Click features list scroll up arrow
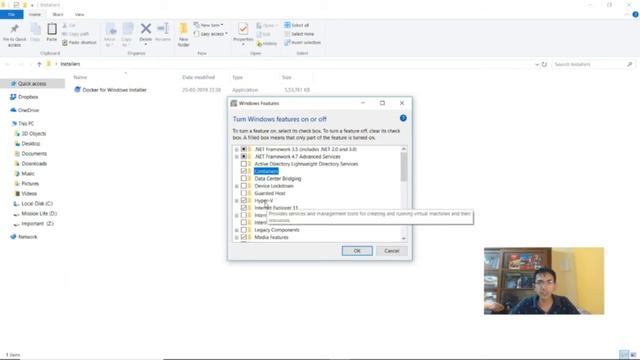Viewport: 640px width, 360px height. click(404, 149)
